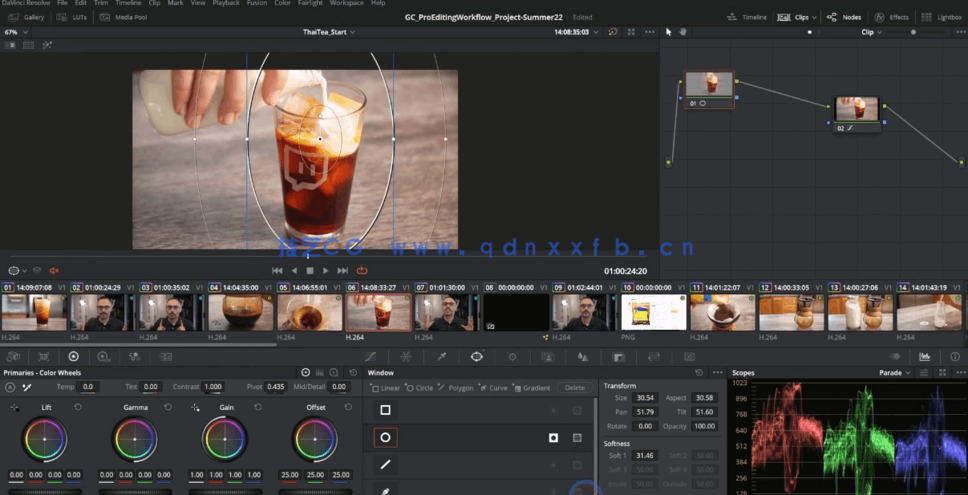Open the Gallery panel
This screenshot has height=495, width=968.
click(26, 17)
